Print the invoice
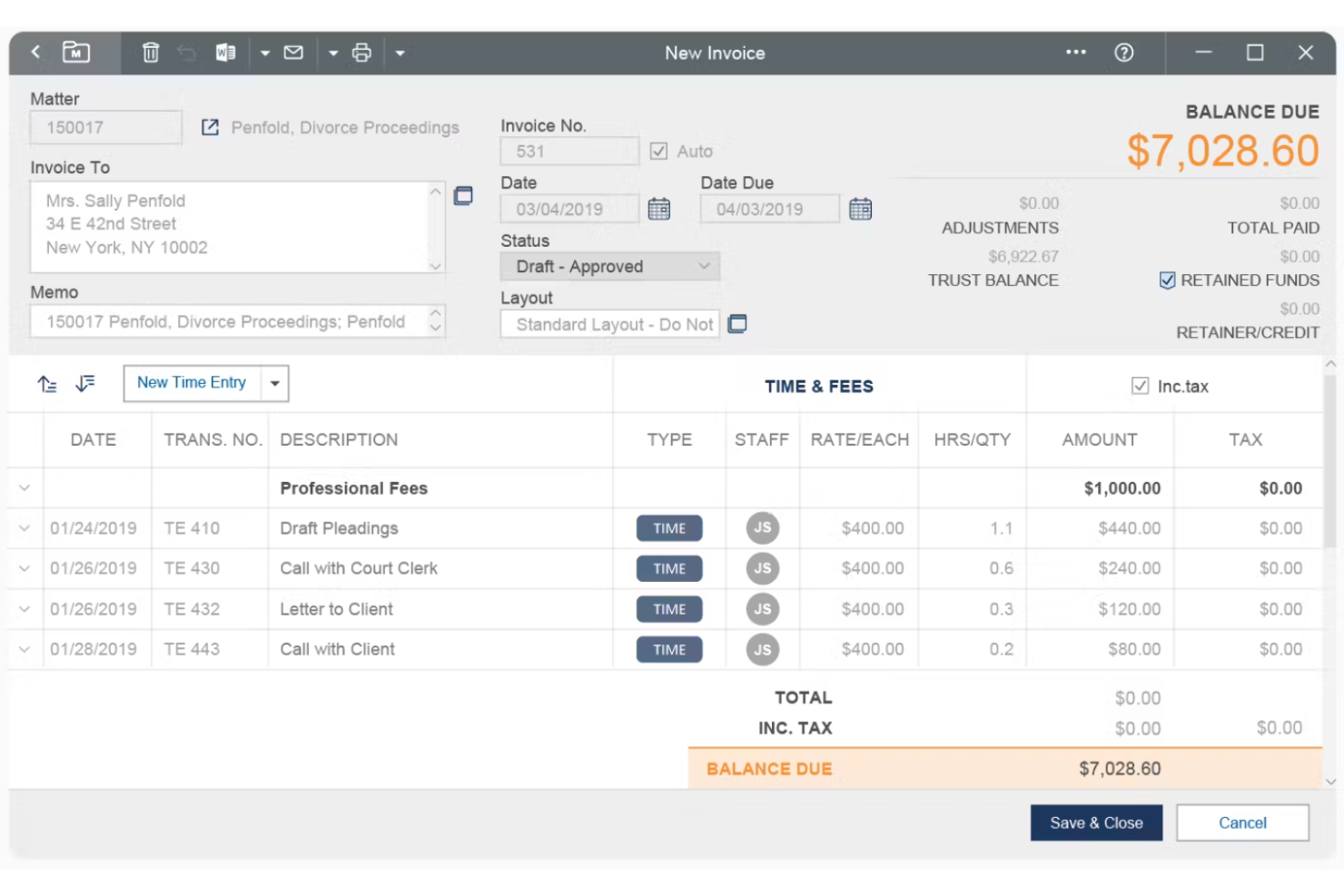Screen dimensions: 1344x896 point(361,53)
